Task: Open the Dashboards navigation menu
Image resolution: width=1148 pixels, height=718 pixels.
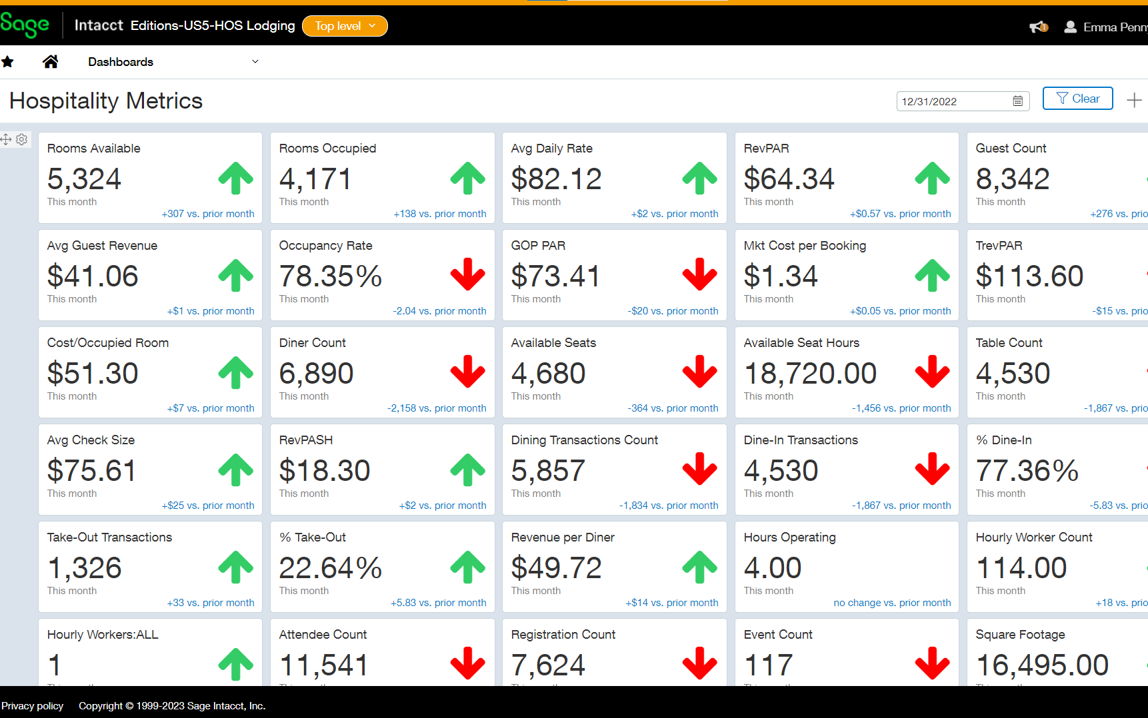Action: [x=121, y=61]
